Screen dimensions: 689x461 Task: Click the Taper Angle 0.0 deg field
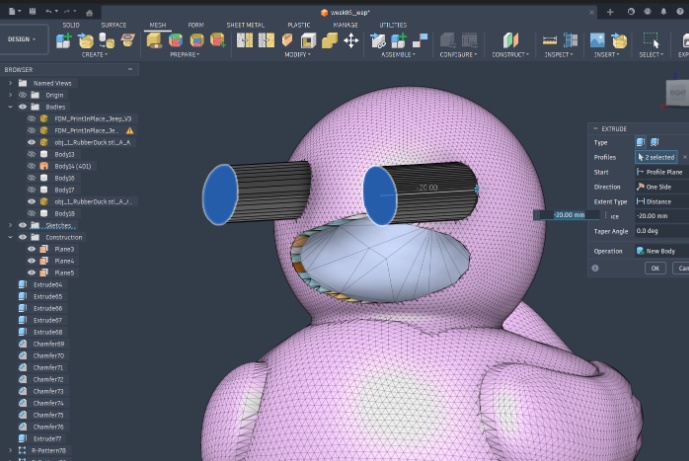coord(662,231)
